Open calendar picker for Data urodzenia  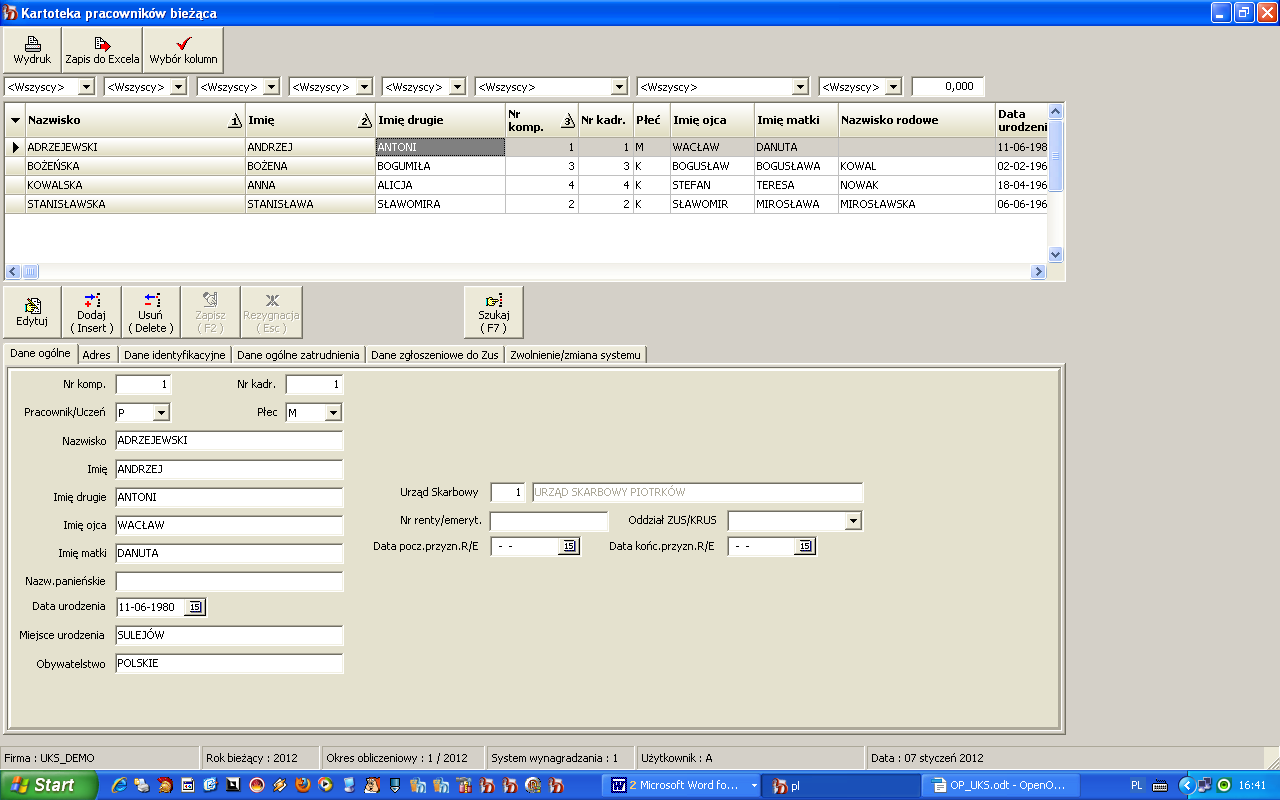(x=195, y=607)
